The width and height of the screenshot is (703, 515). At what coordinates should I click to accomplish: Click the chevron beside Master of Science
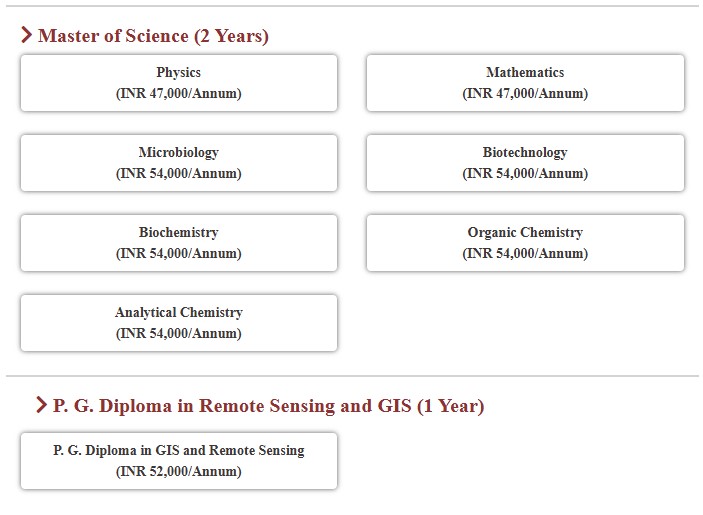(27, 36)
